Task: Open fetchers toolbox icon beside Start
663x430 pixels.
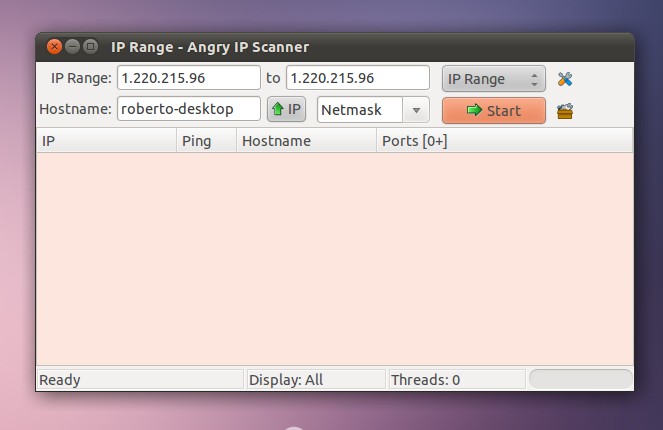Action: point(565,111)
